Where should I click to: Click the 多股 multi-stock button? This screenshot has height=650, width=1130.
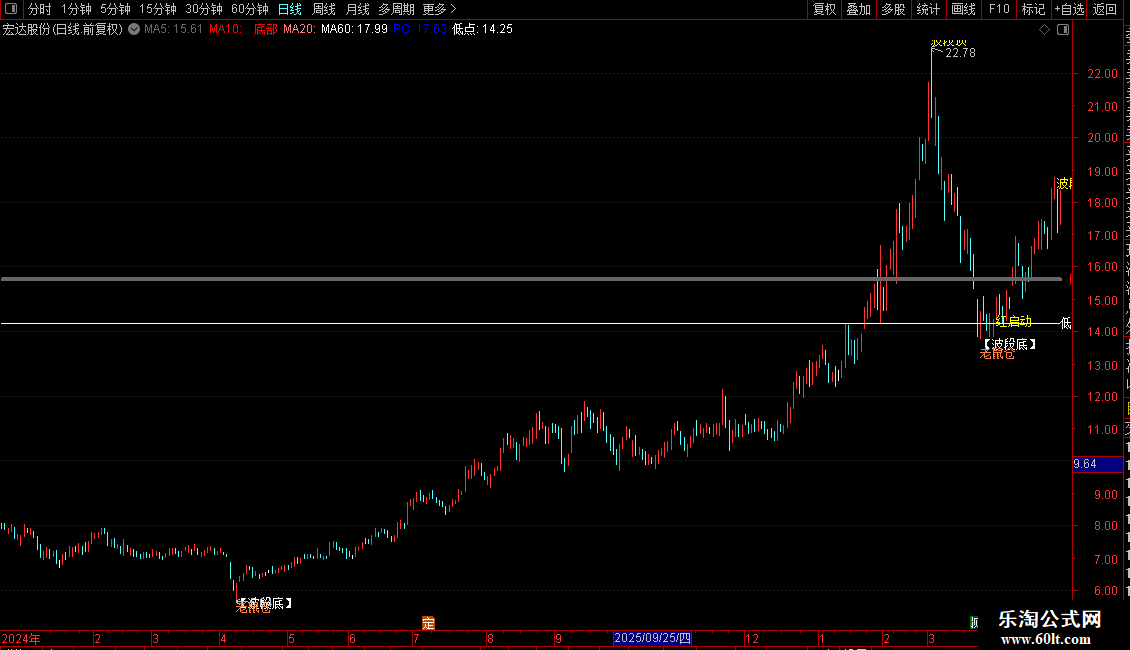pyautogui.click(x=894, y=9)
